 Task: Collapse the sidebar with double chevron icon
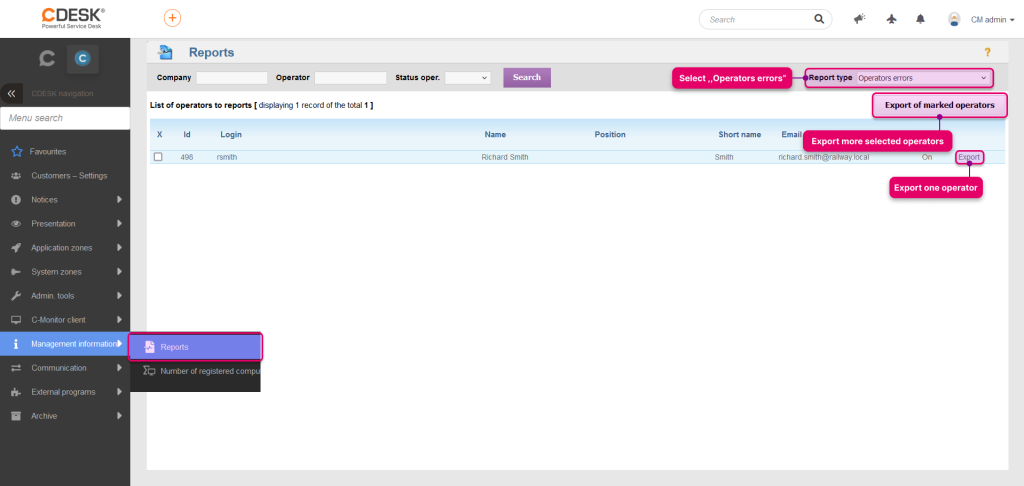11,94
